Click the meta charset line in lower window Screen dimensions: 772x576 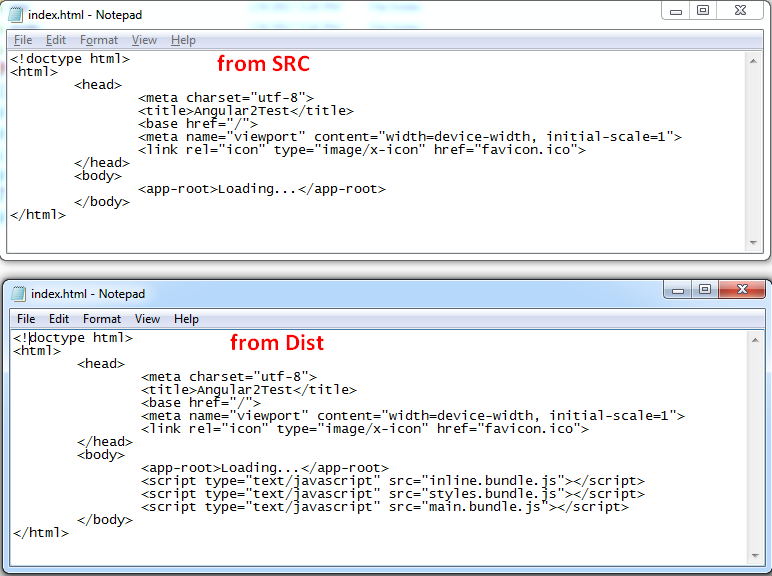coord(229,377)
